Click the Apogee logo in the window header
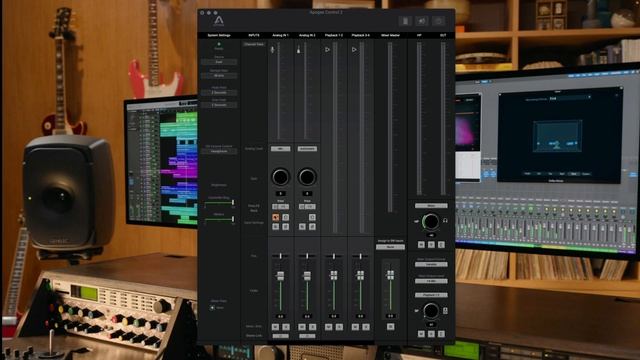 click(x=219, y=20)
